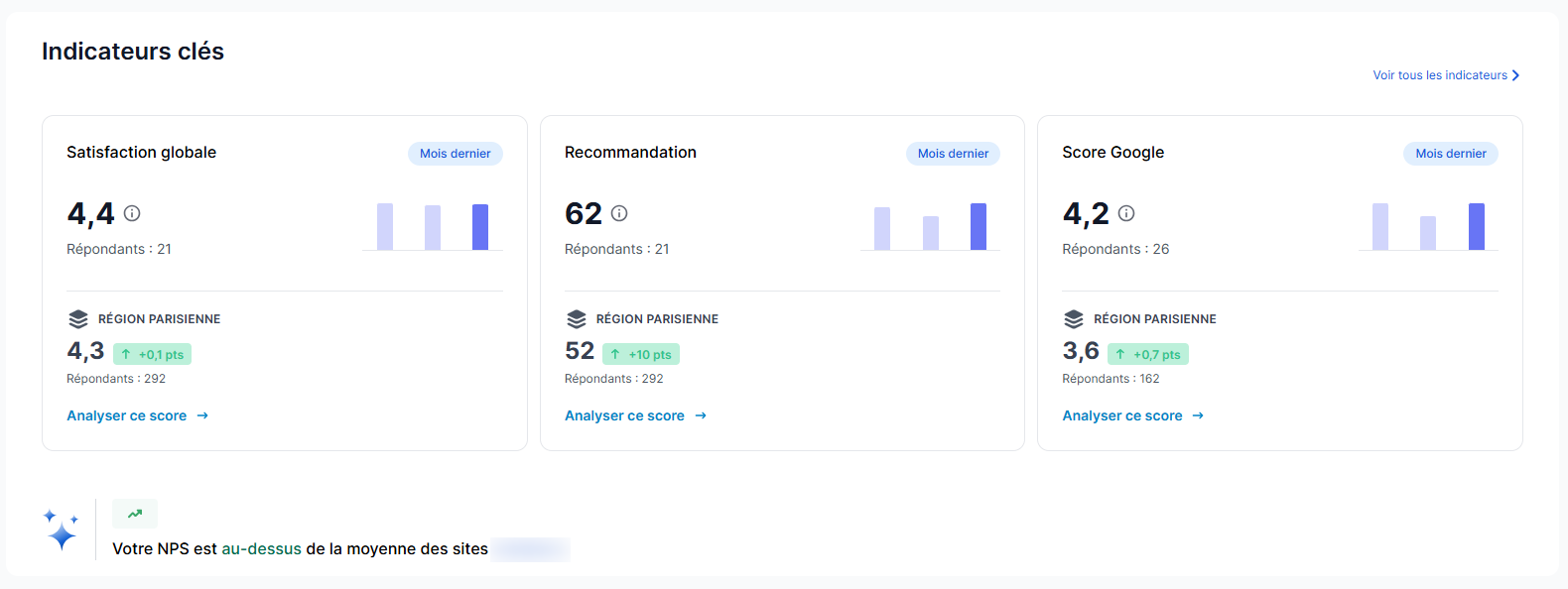Screen dimensions: 1568x589
Task: Click layers icon in Recommandation card
Action: [x=577, y=319]
